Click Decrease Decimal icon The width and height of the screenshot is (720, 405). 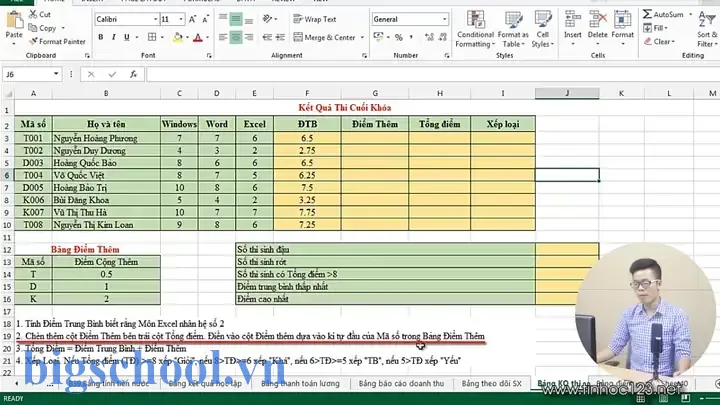coord(443,37)
